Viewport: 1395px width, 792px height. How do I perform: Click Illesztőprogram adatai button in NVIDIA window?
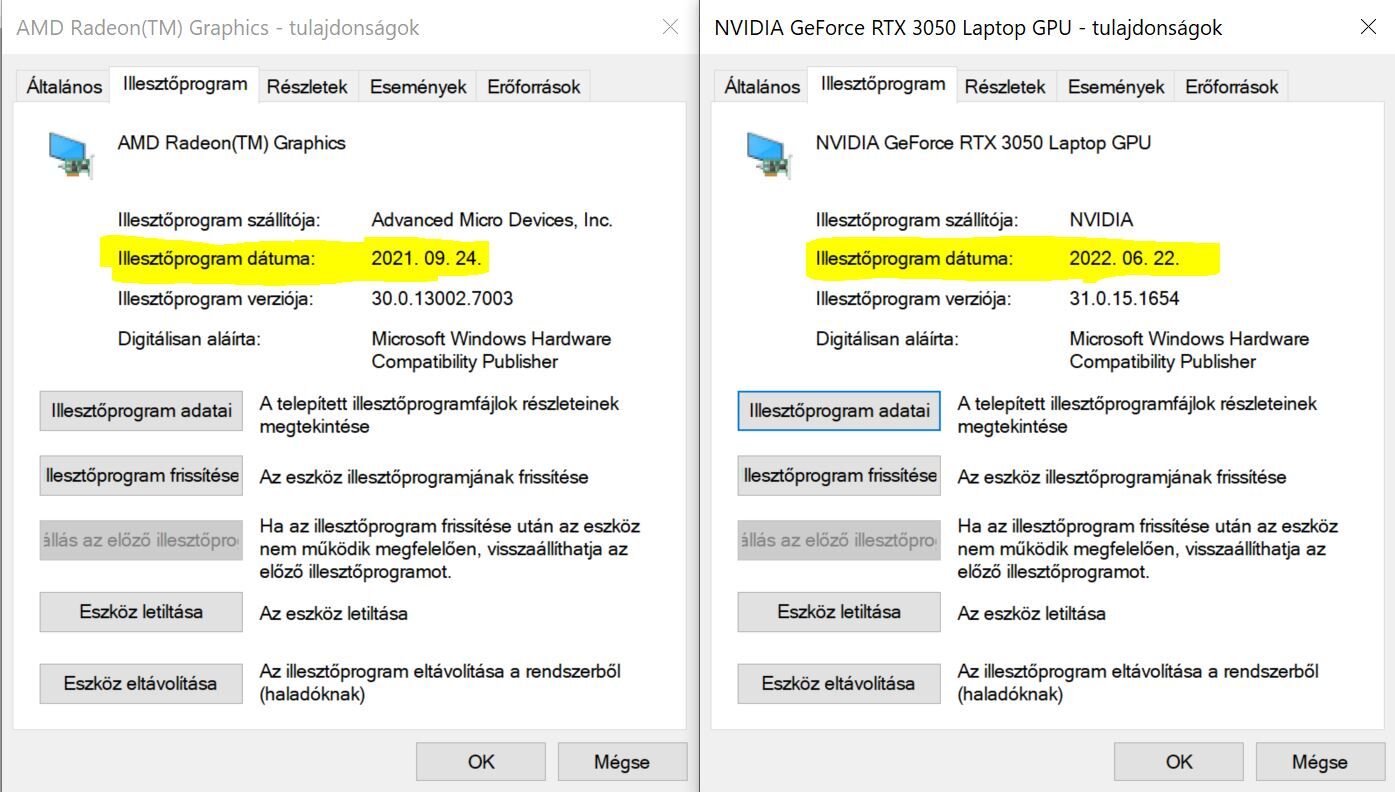click(x=839, y=411)
